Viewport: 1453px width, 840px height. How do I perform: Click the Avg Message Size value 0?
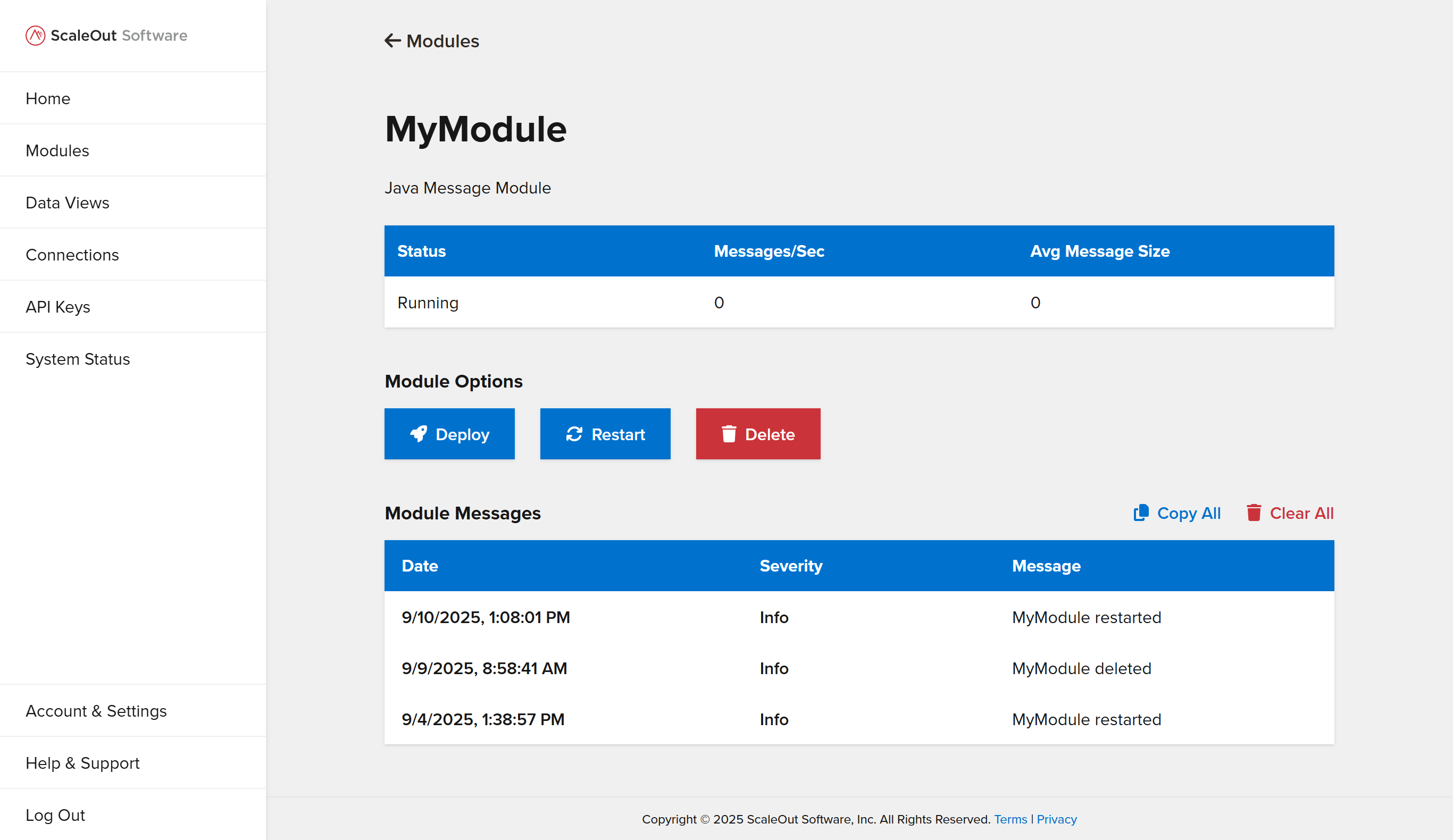pyautogui.click(x=1035, y=303)
